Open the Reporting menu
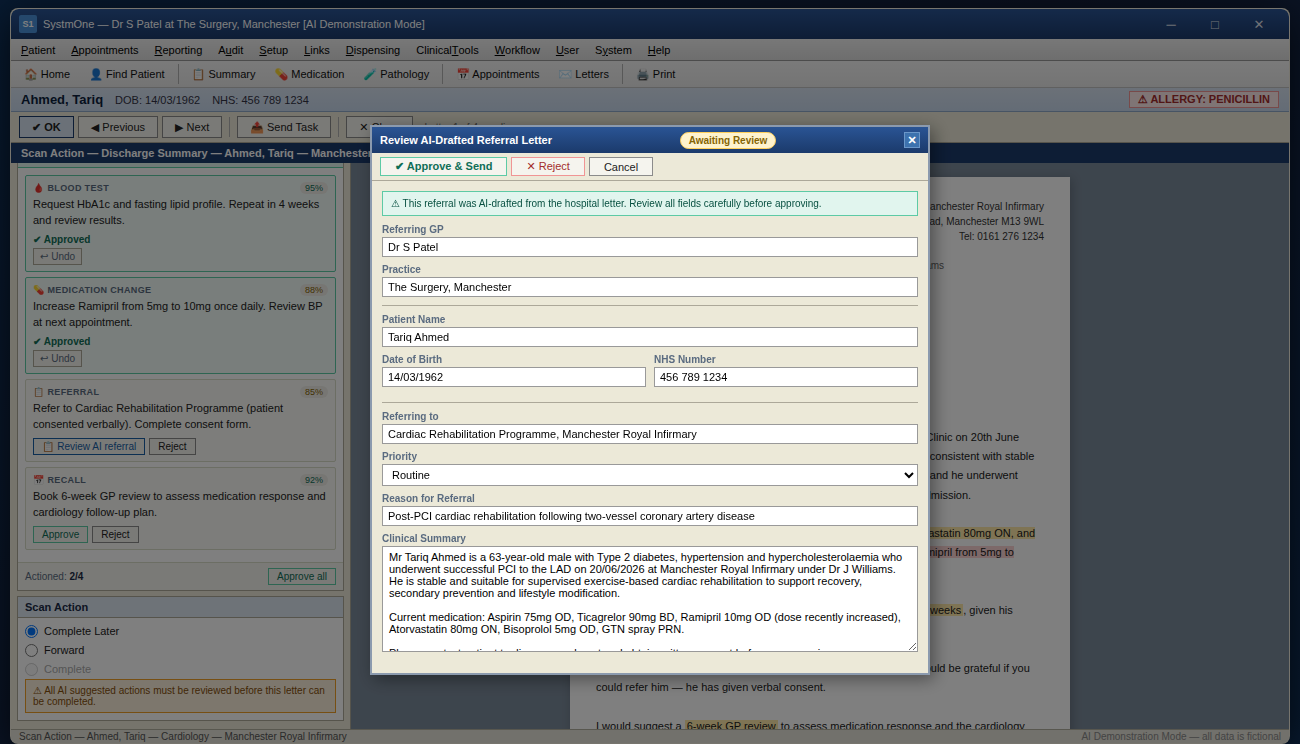Image resolution: width=1300 pixels, height=744 pixels. 178,50
